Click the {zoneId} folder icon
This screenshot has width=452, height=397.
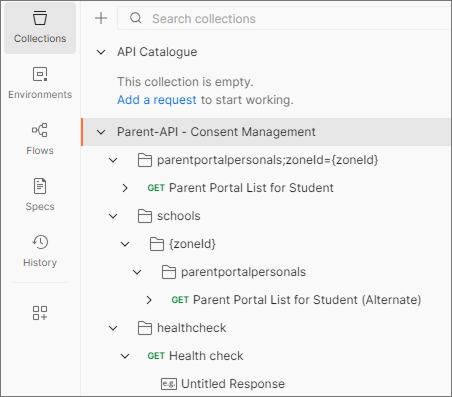pyautogui.click(x=157, y=244)
